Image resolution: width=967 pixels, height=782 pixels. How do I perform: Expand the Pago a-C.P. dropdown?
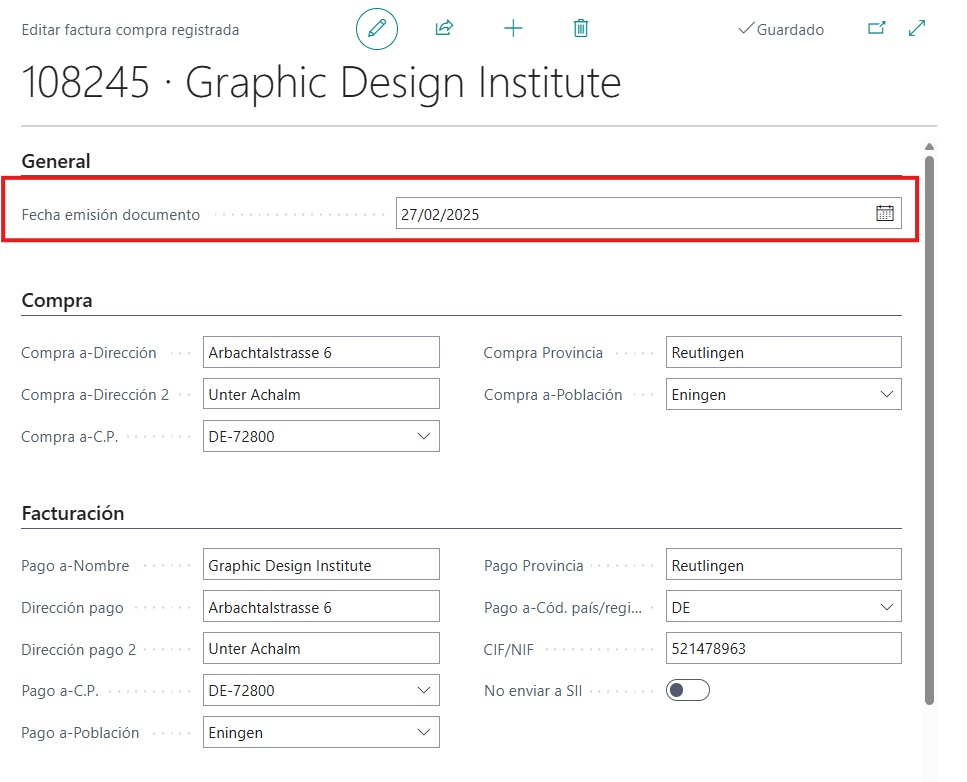423,690
